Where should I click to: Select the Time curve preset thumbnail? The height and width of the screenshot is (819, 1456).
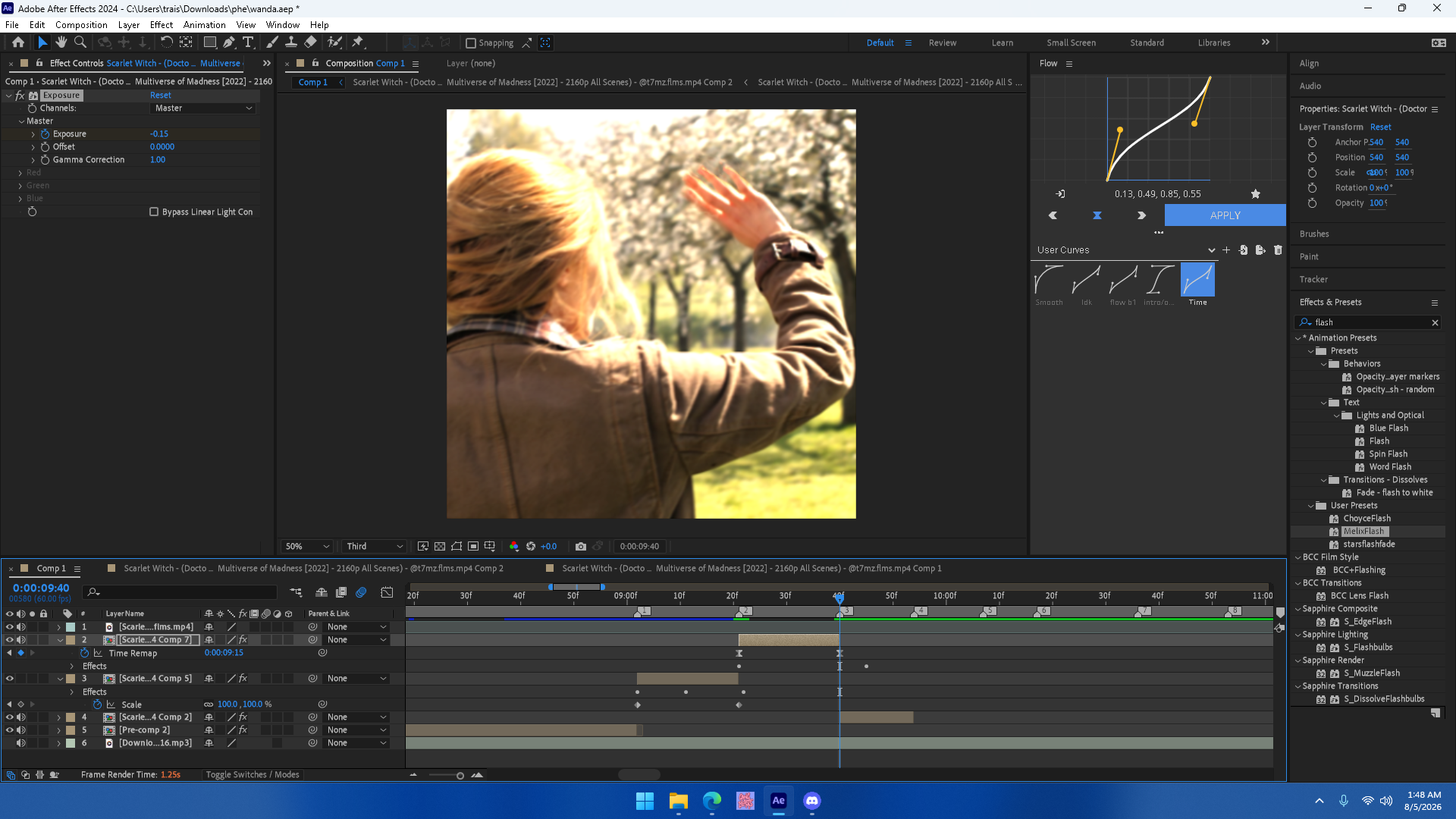[1197, 280]
